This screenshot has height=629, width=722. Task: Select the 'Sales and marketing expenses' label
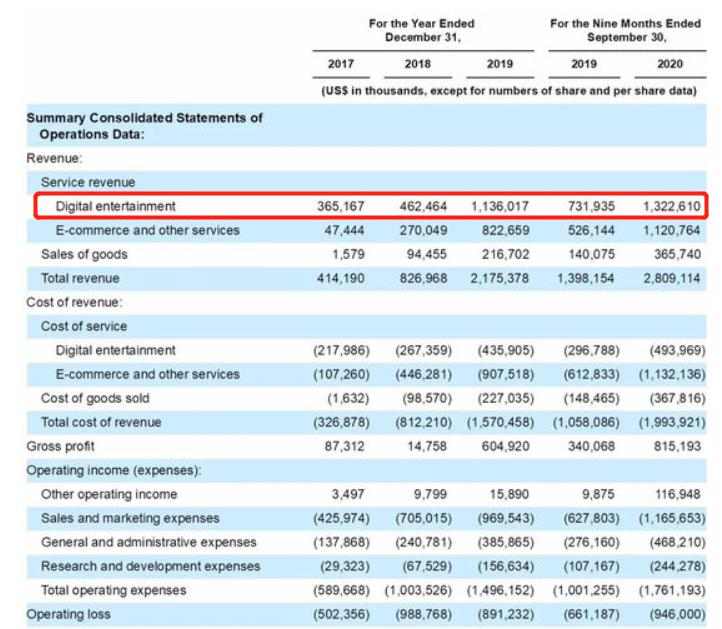click(130, 518)
